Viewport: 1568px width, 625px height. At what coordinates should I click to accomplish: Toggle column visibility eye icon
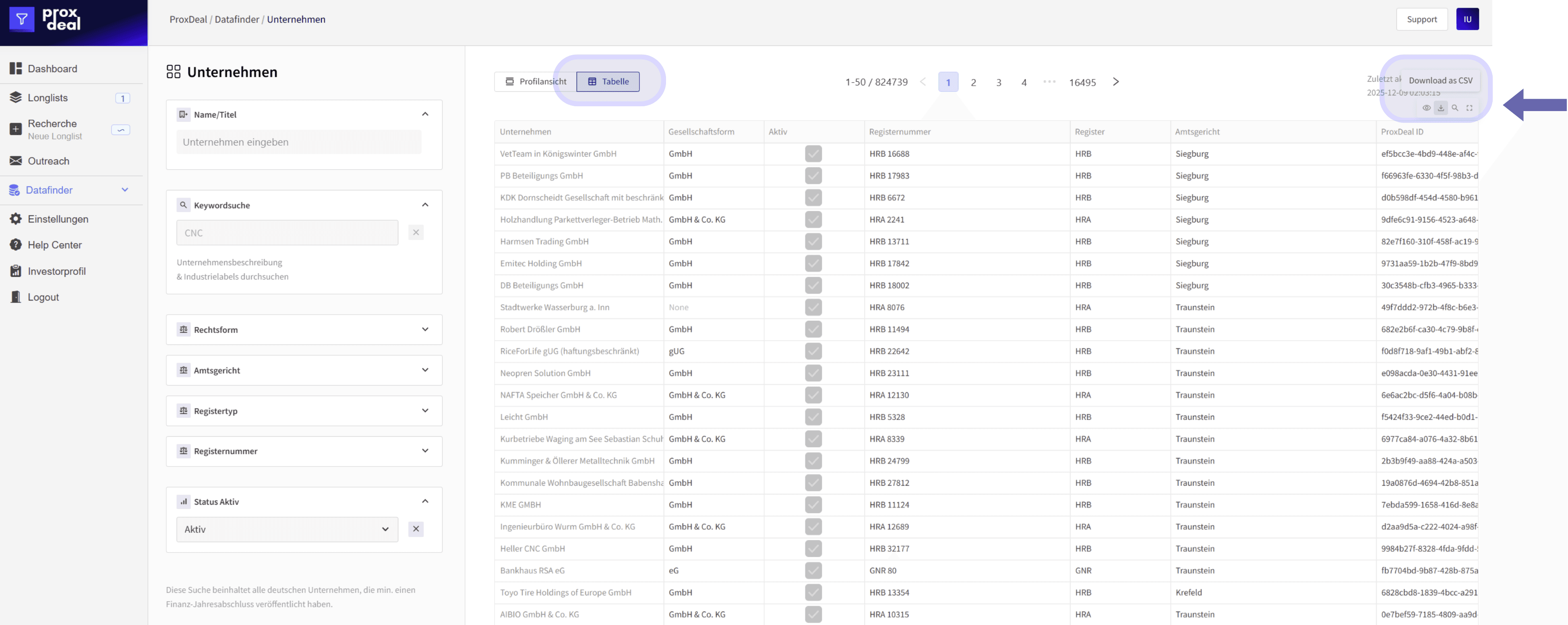pos(1426,108)
